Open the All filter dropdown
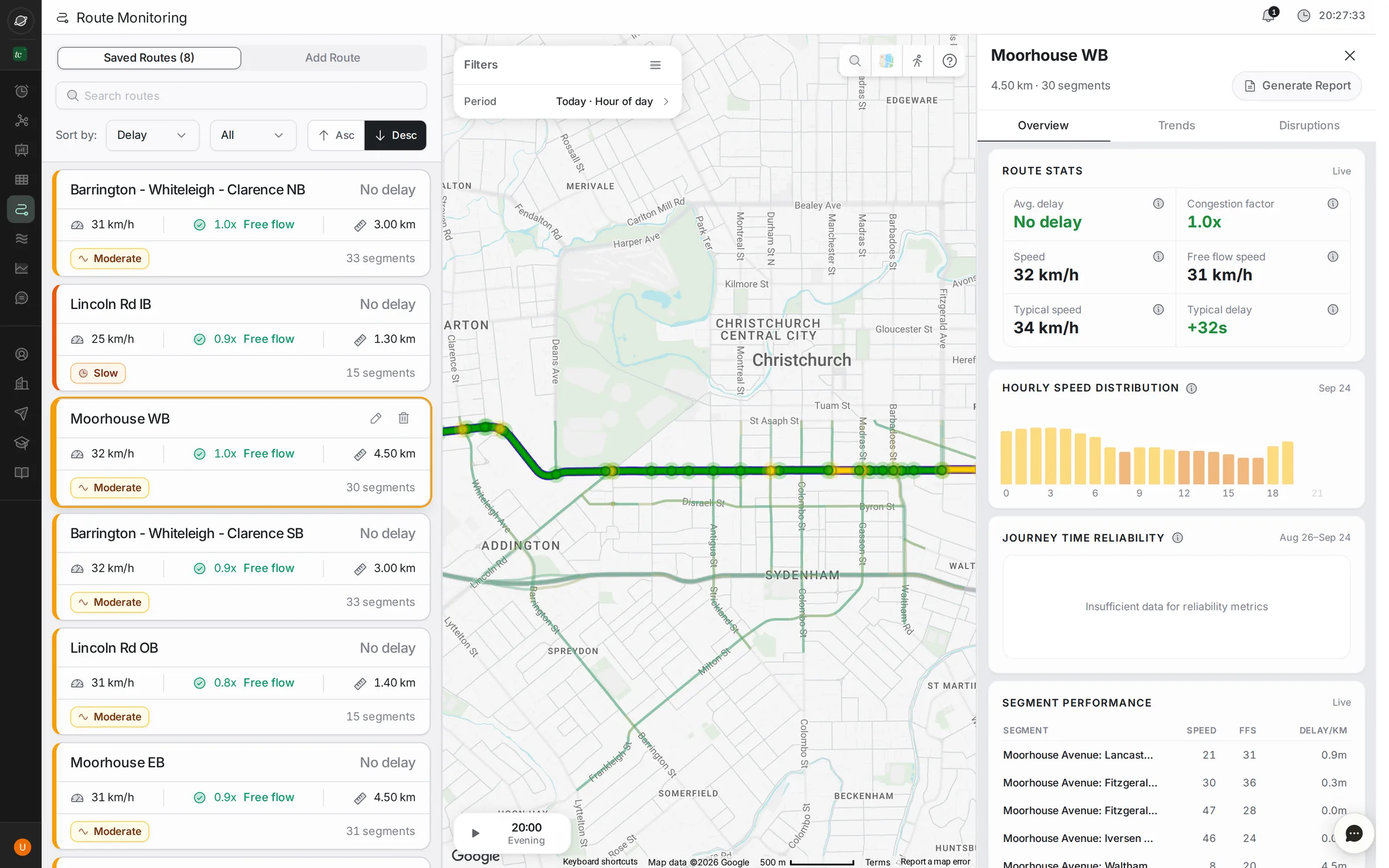 tap(253, 135)
